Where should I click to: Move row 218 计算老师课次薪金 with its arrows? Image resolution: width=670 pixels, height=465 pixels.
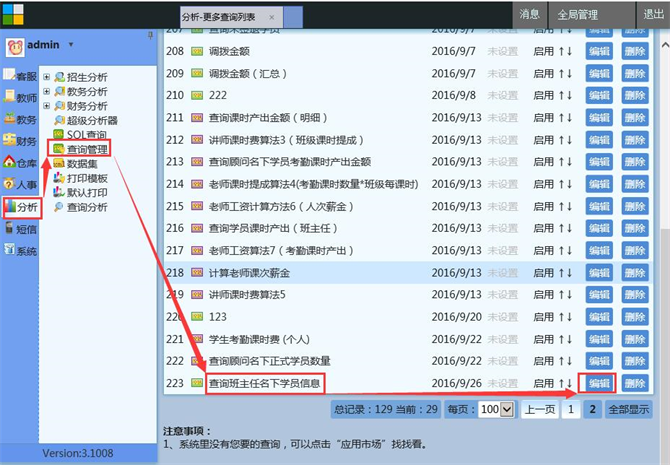[x=565, y=273]
